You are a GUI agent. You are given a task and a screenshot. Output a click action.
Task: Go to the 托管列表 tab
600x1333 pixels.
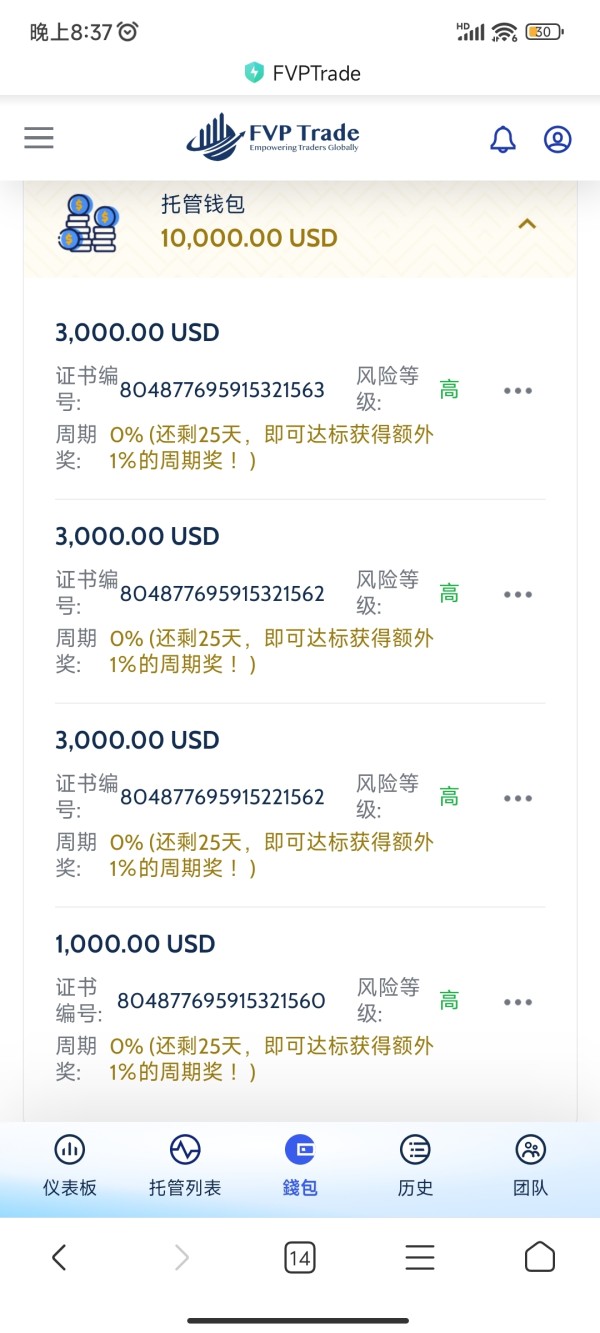185,1166
